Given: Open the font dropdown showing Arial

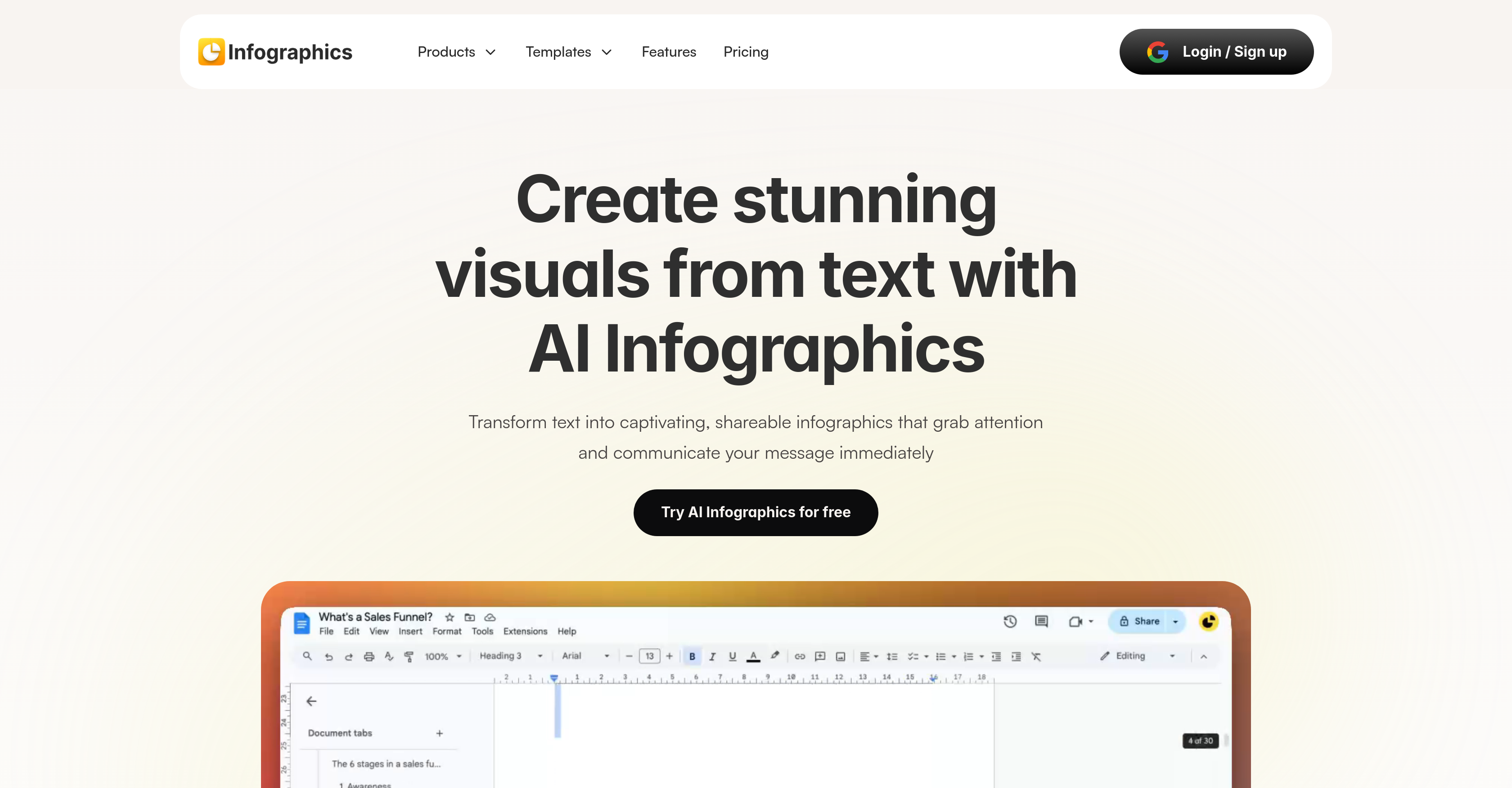Looking at the screenshot, I should [x=585, y=656].
